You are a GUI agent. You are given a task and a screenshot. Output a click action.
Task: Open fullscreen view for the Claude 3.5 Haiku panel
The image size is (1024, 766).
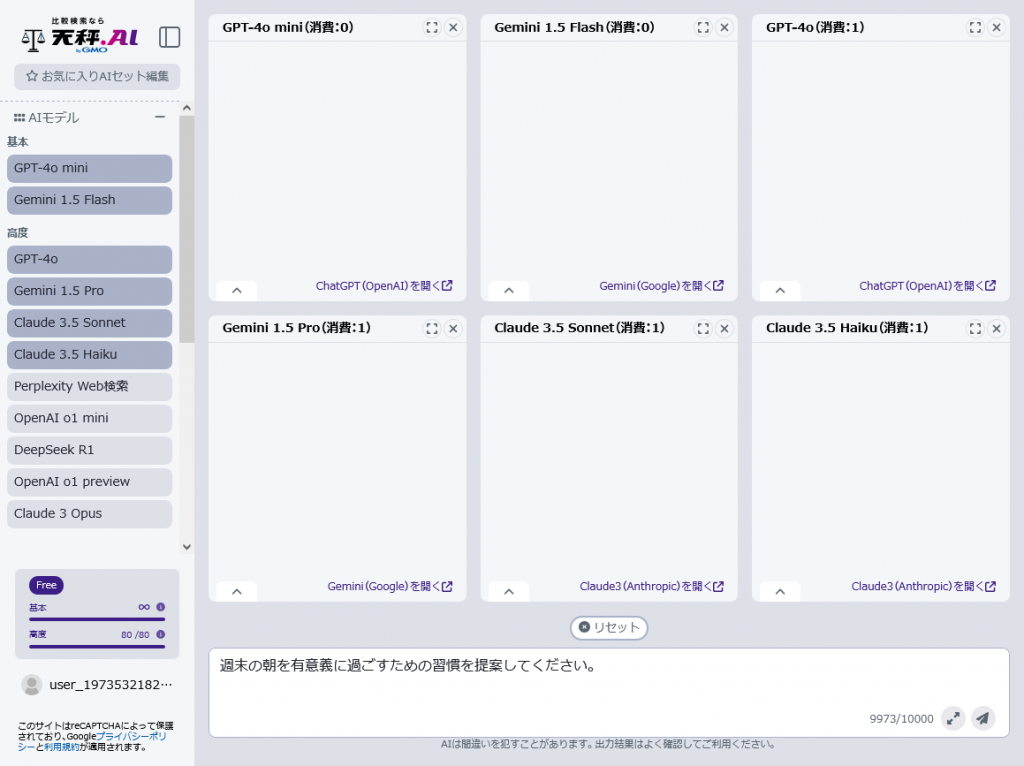pos(974,328)
